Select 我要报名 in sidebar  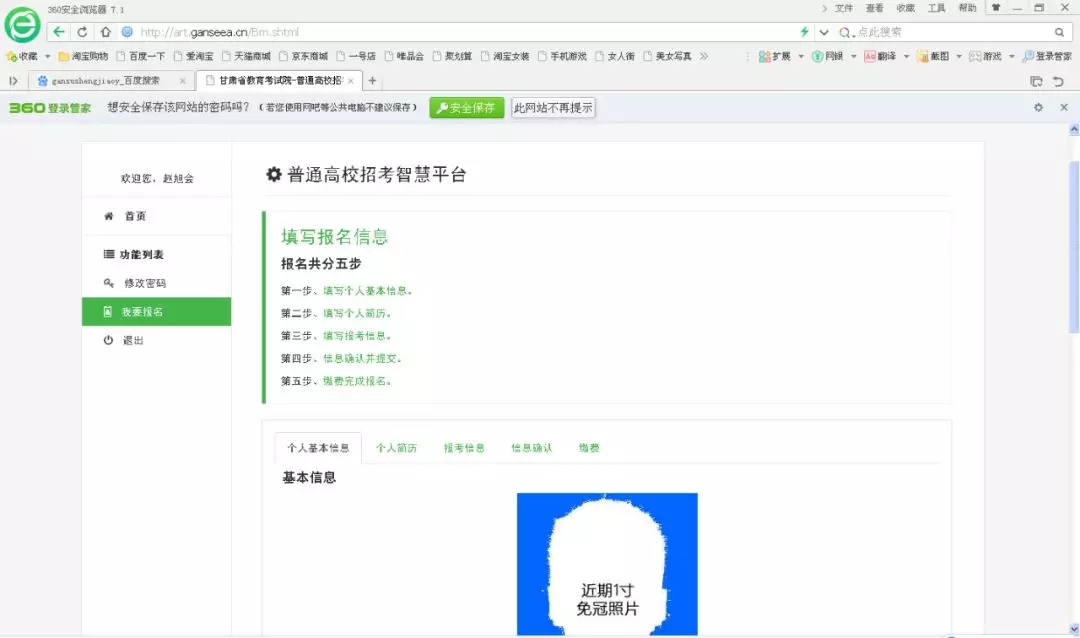point(156,311)
